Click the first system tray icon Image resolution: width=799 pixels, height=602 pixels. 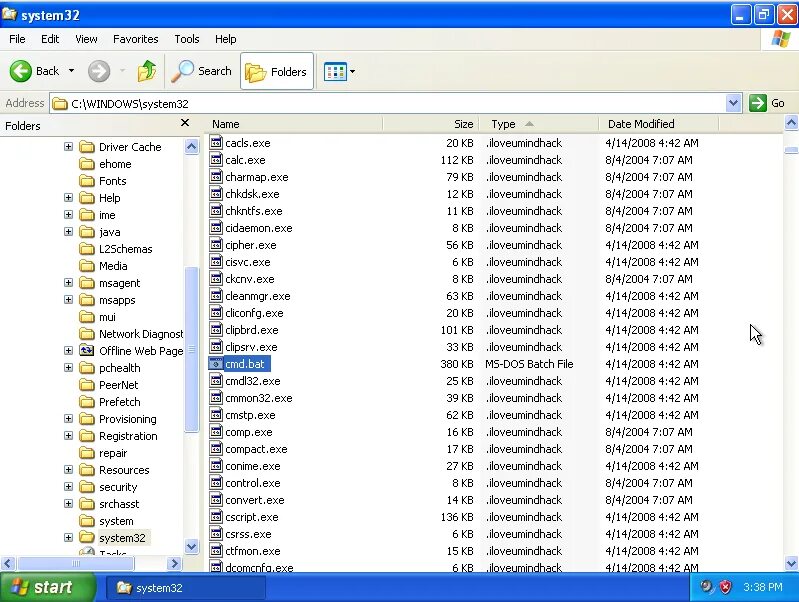click(x=707, y=587)
